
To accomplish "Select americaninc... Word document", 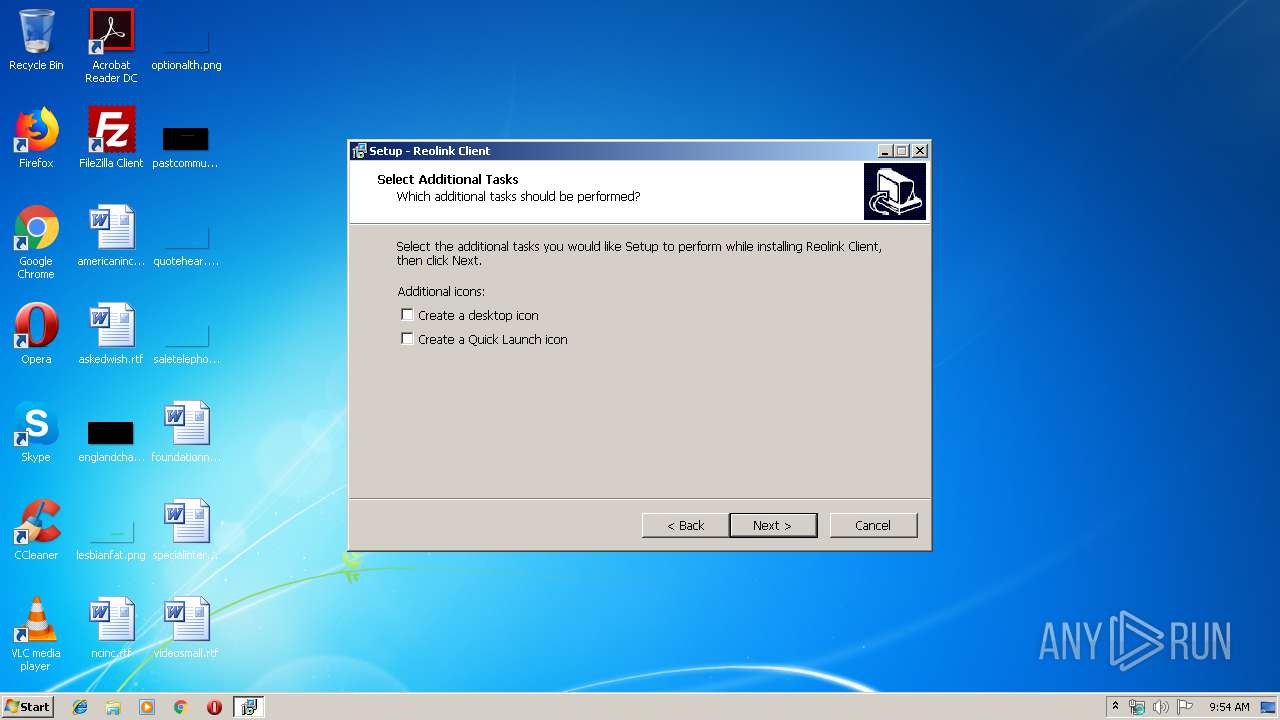I will point(111,236).
